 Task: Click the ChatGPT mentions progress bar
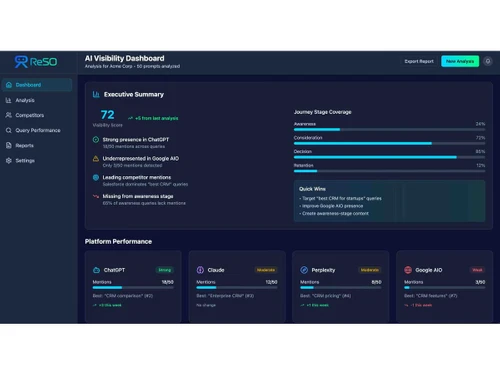[x=133, y=288]
